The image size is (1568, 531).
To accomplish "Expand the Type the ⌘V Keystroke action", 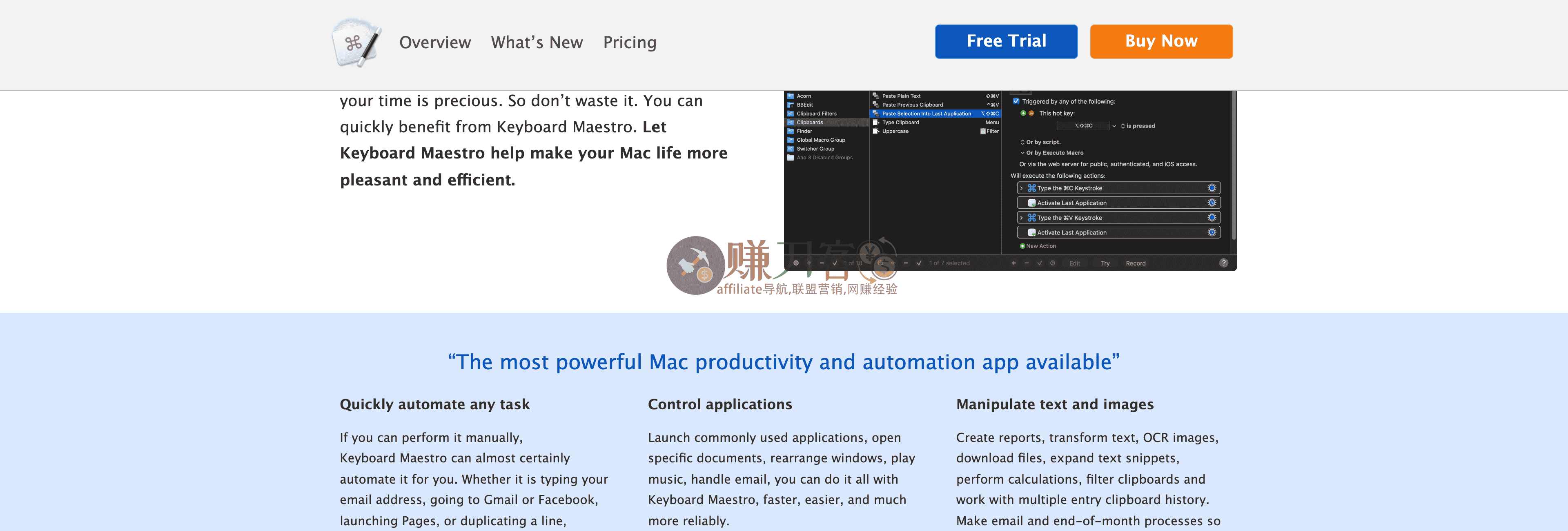I will 1021,217.
